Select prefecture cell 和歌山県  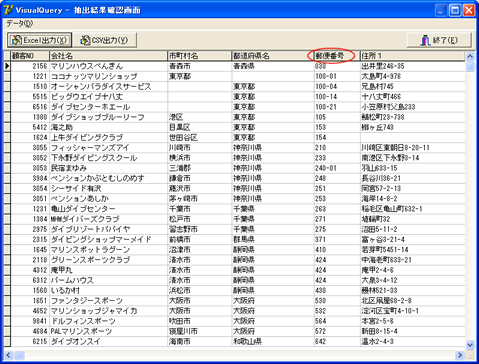tap(273, 341)
